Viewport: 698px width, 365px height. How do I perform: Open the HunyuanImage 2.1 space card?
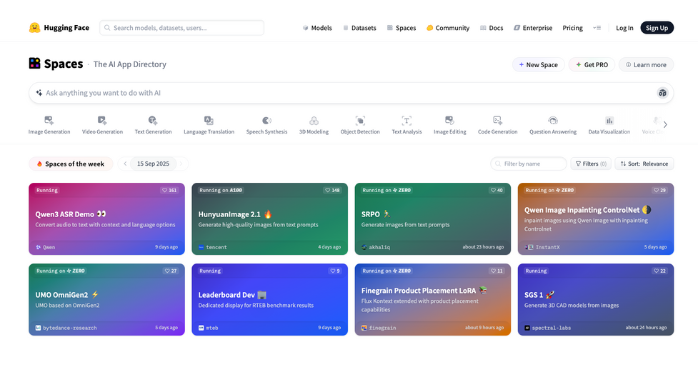coord(270,219)
